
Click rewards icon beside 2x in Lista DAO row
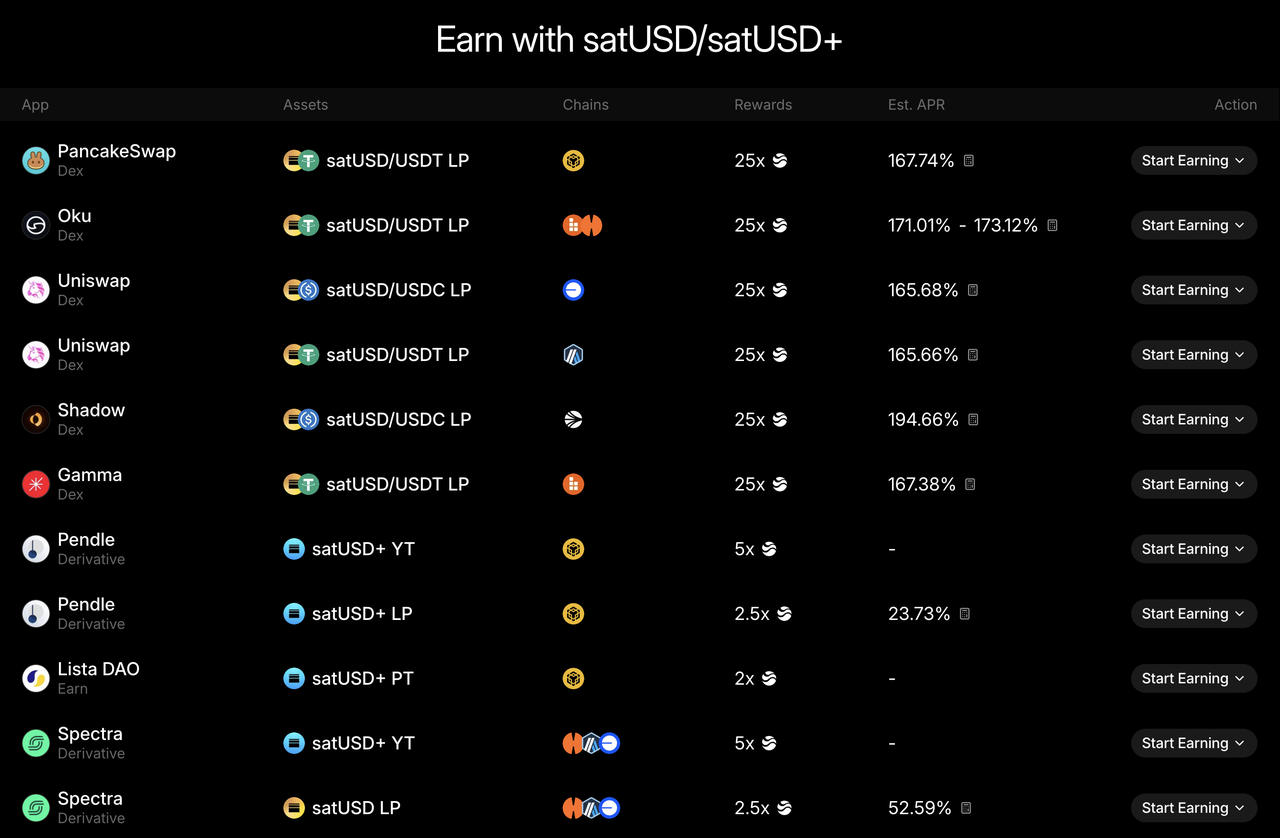pos(769,679)
